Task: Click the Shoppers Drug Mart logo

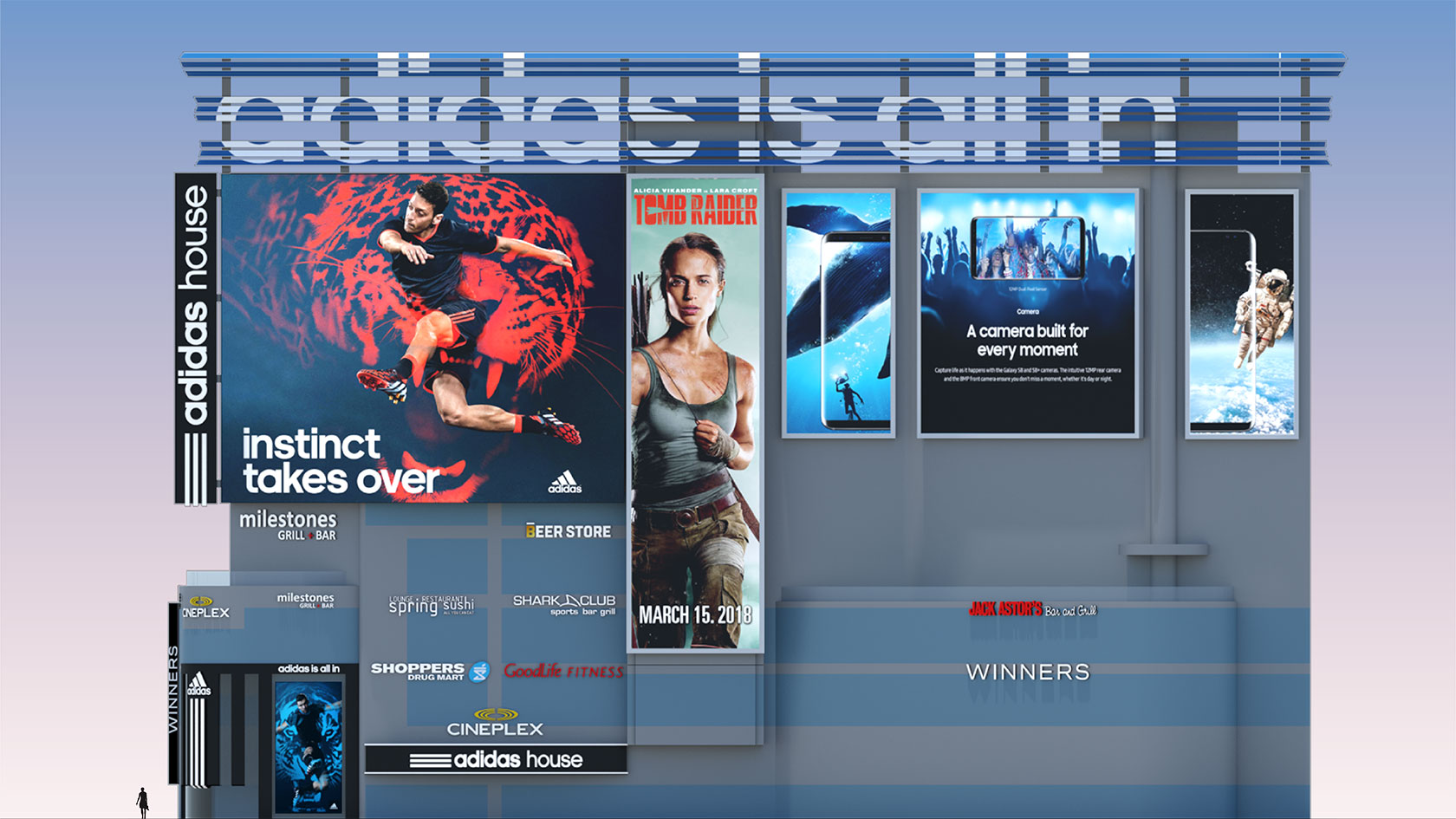Action: point(430,671)
